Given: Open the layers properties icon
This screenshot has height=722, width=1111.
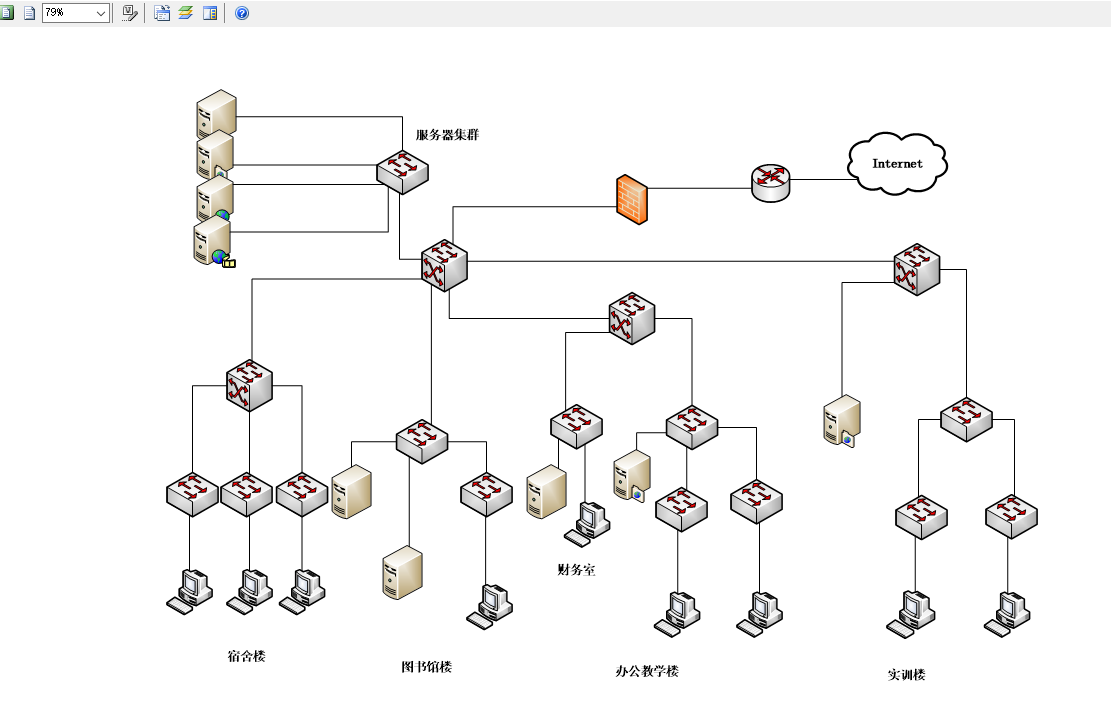Looking at the screenshot, I should click(x=186, y=13).
